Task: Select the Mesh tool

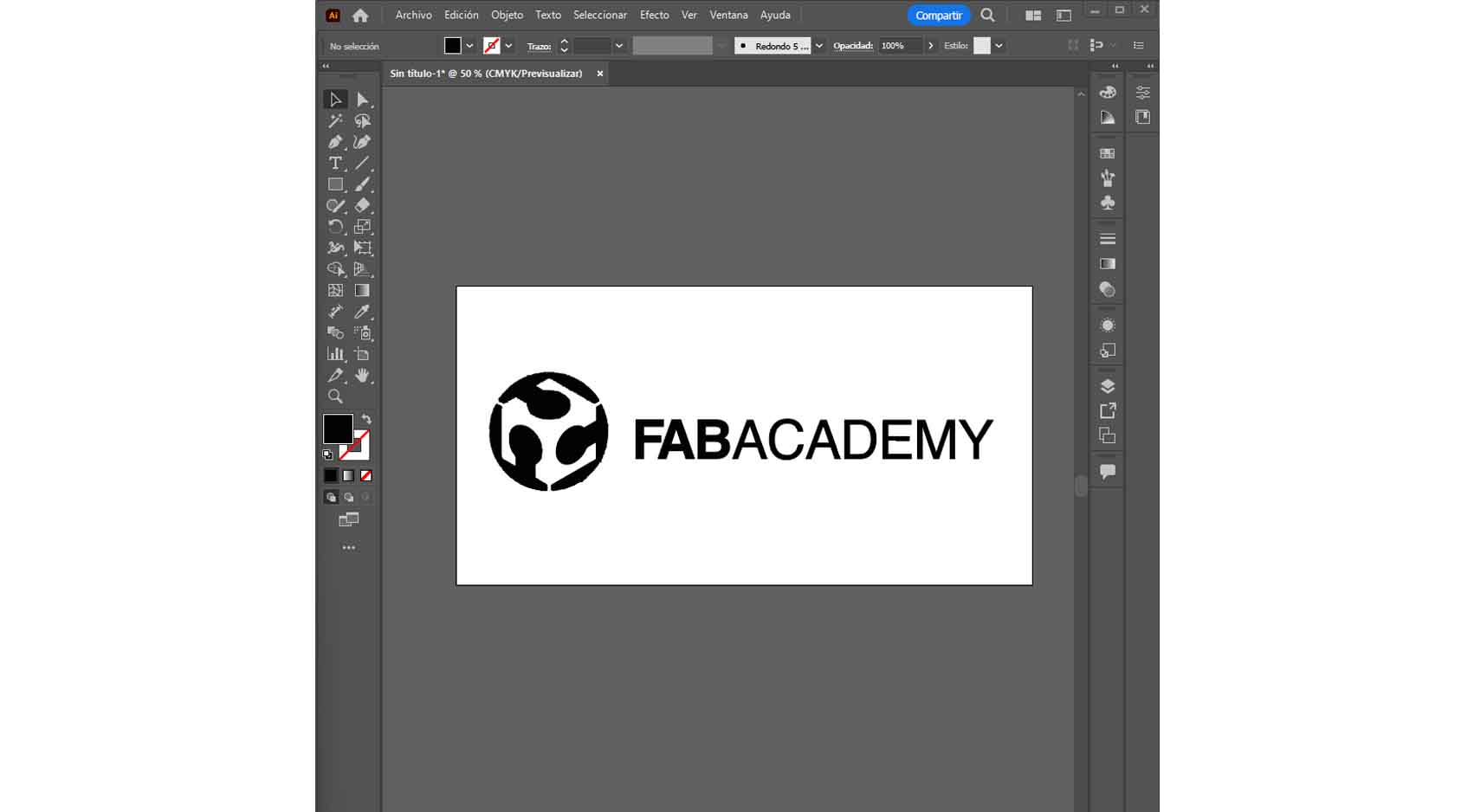Action: point(335,291)
